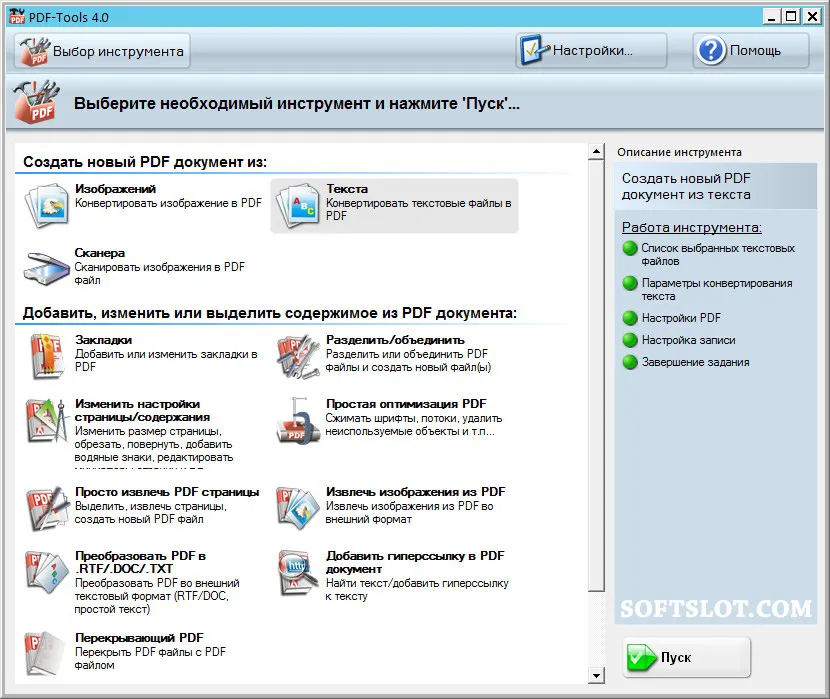Open the Настройки... settings button
The height and width of the screenshot is (699, 830).
click(591, 51)
